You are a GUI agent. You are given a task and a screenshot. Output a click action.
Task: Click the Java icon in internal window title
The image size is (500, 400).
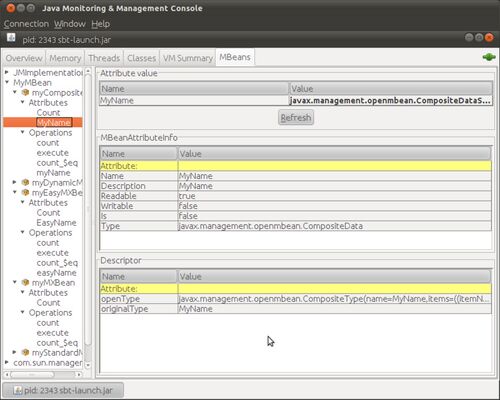[11, 38]
